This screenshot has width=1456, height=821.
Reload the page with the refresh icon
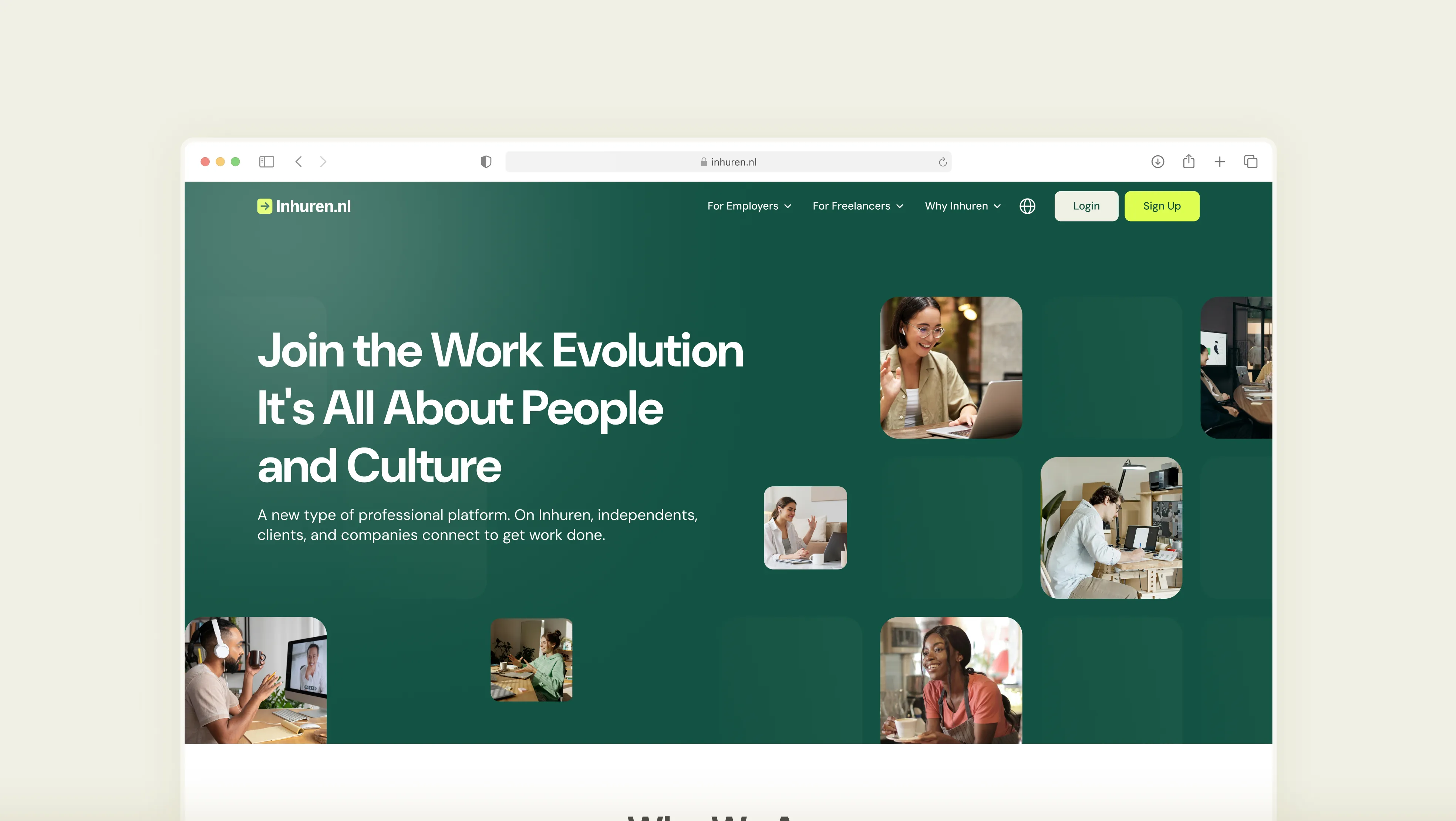[942, 162]
